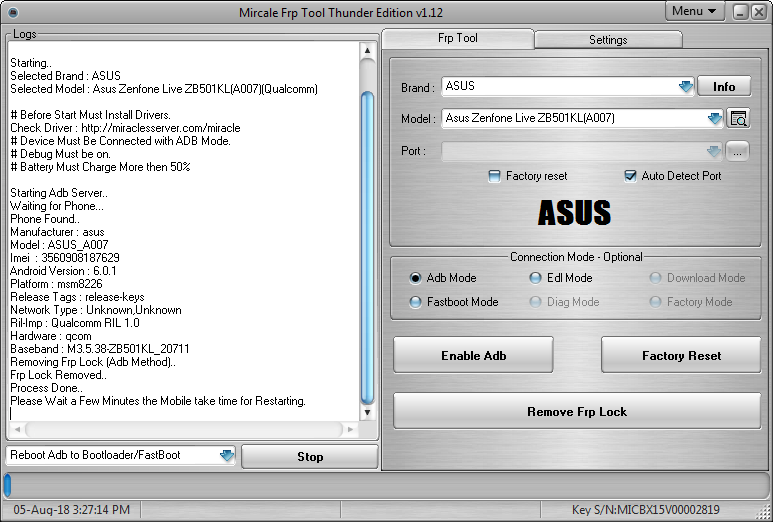773x522 pixels.
Task: Open the model search icon button
Action: pos(738,118)
